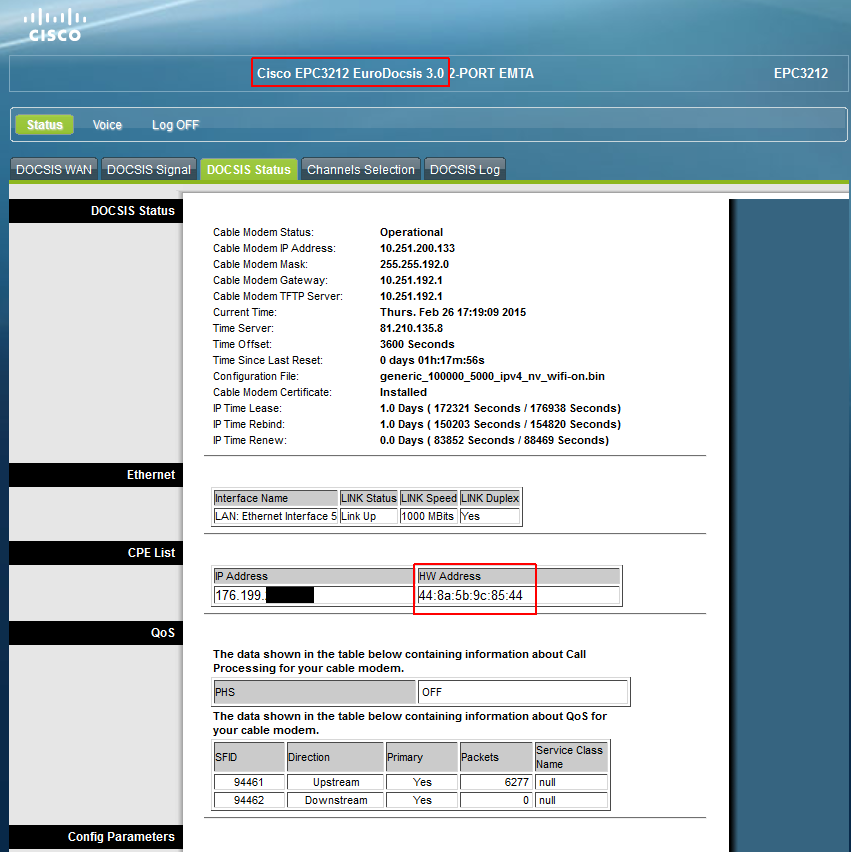Click the Time Server value 81.210.135.8
851x852 pixels.
tap(411, 328)
